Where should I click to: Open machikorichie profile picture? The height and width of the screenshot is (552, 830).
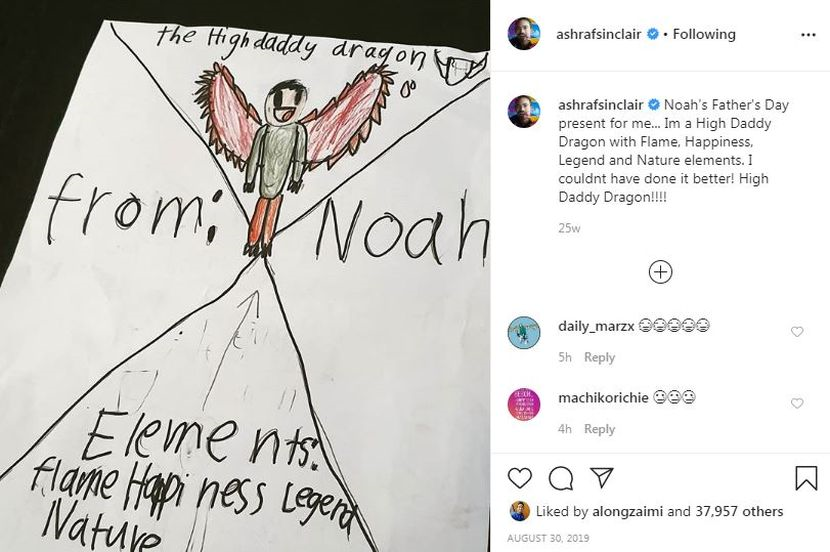tap(524, 404)
